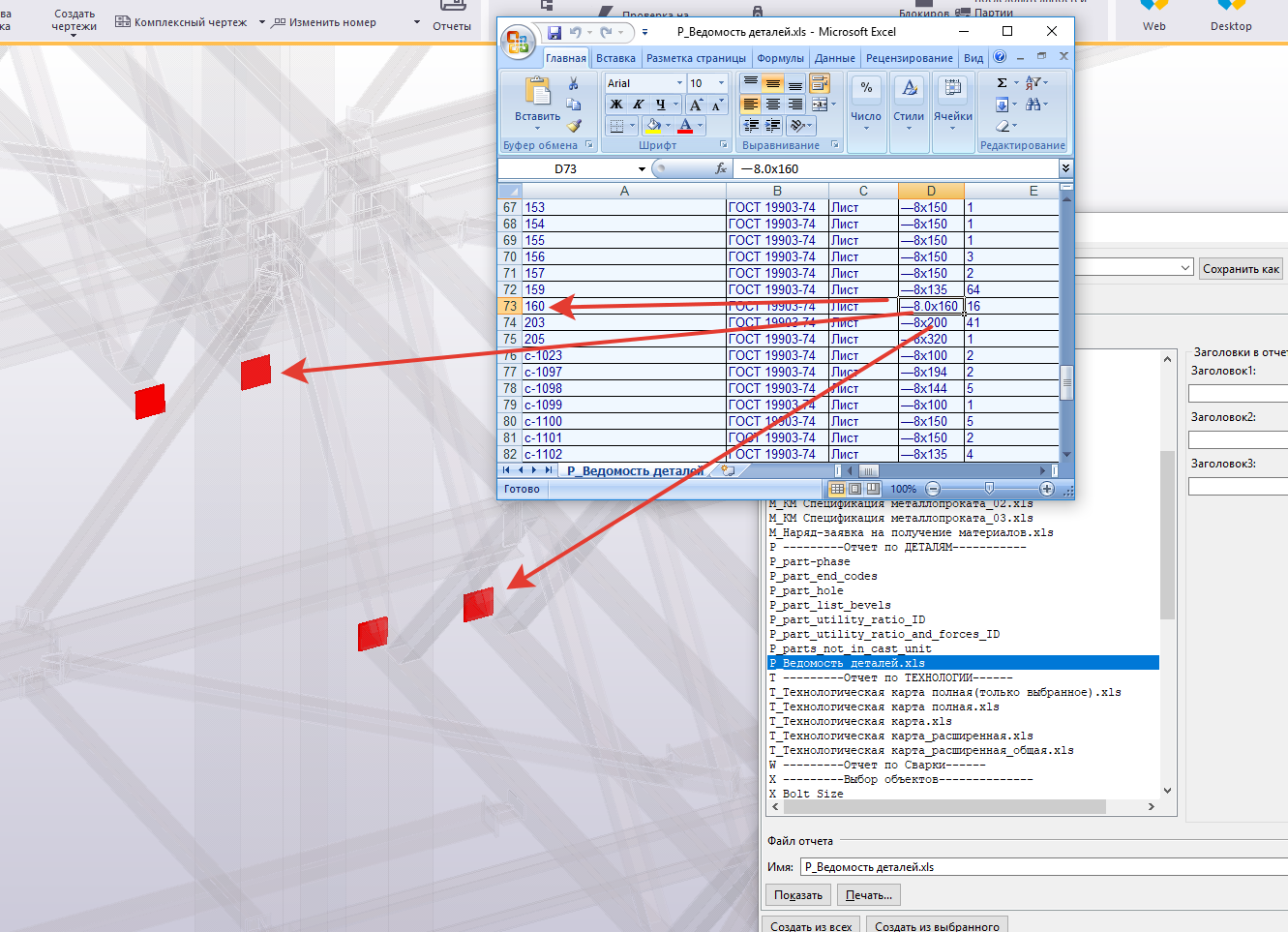The height and width of the screenshot is (932, 1288).
Task: Click the AutoSum sigma icon
Action: (1002, 83)
